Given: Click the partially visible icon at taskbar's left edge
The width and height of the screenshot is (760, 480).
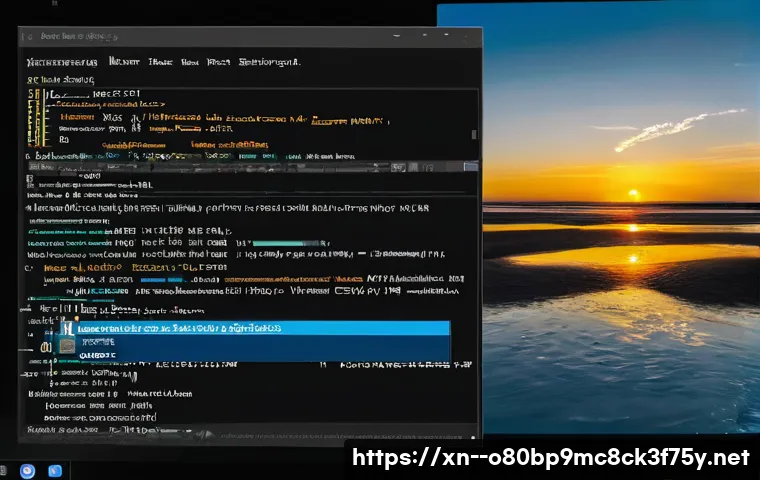Looking at the screenshot, I should pyautogui.click(x=3, y=471).
